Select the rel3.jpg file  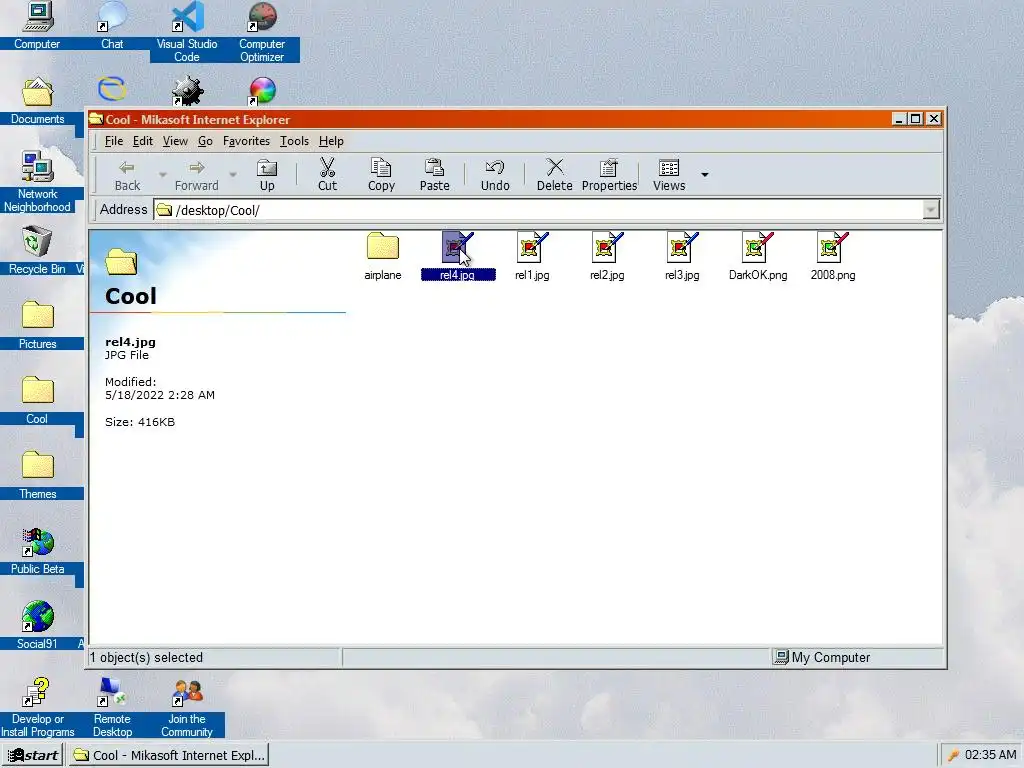coord(682,257)
